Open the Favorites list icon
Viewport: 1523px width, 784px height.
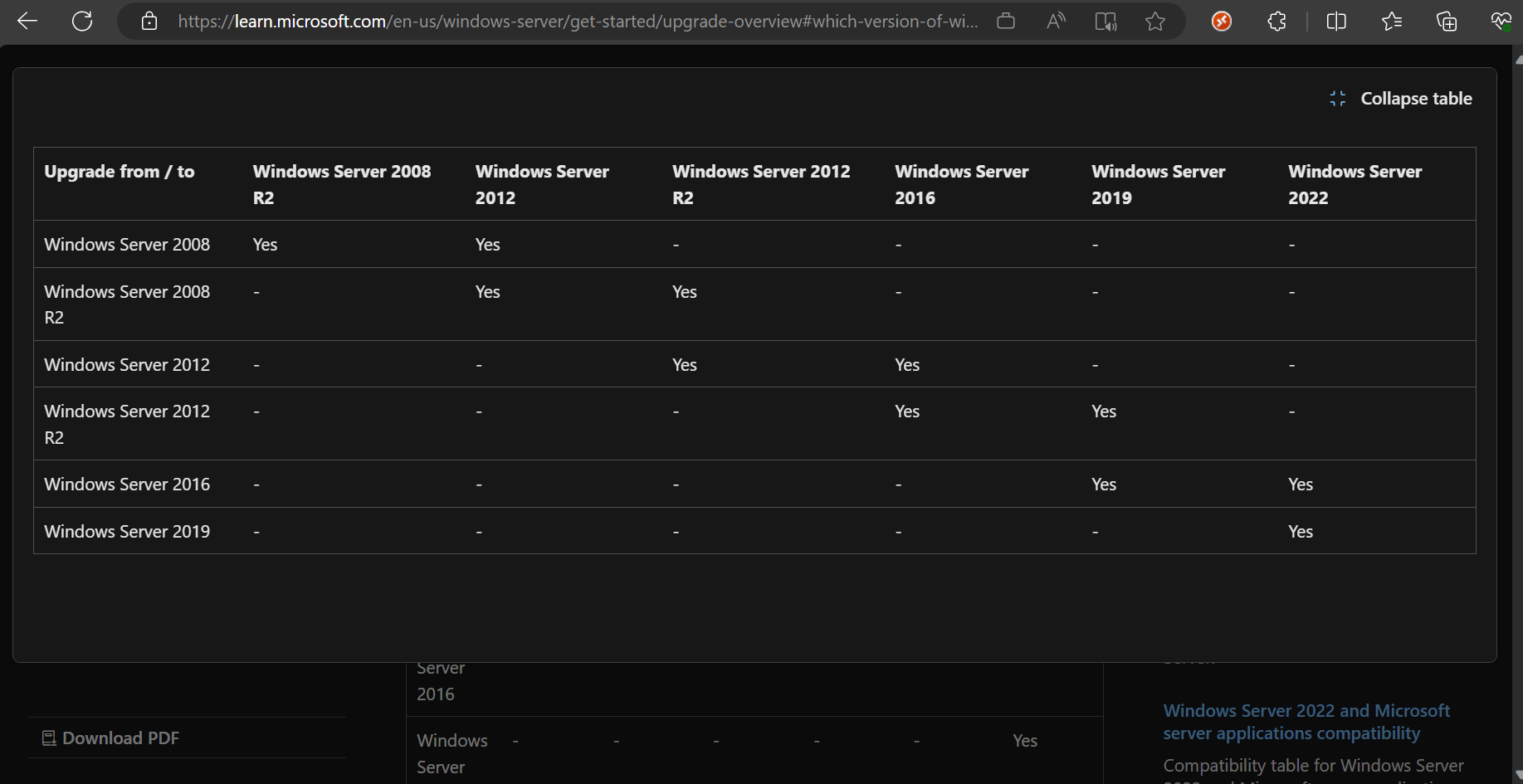1392,21
